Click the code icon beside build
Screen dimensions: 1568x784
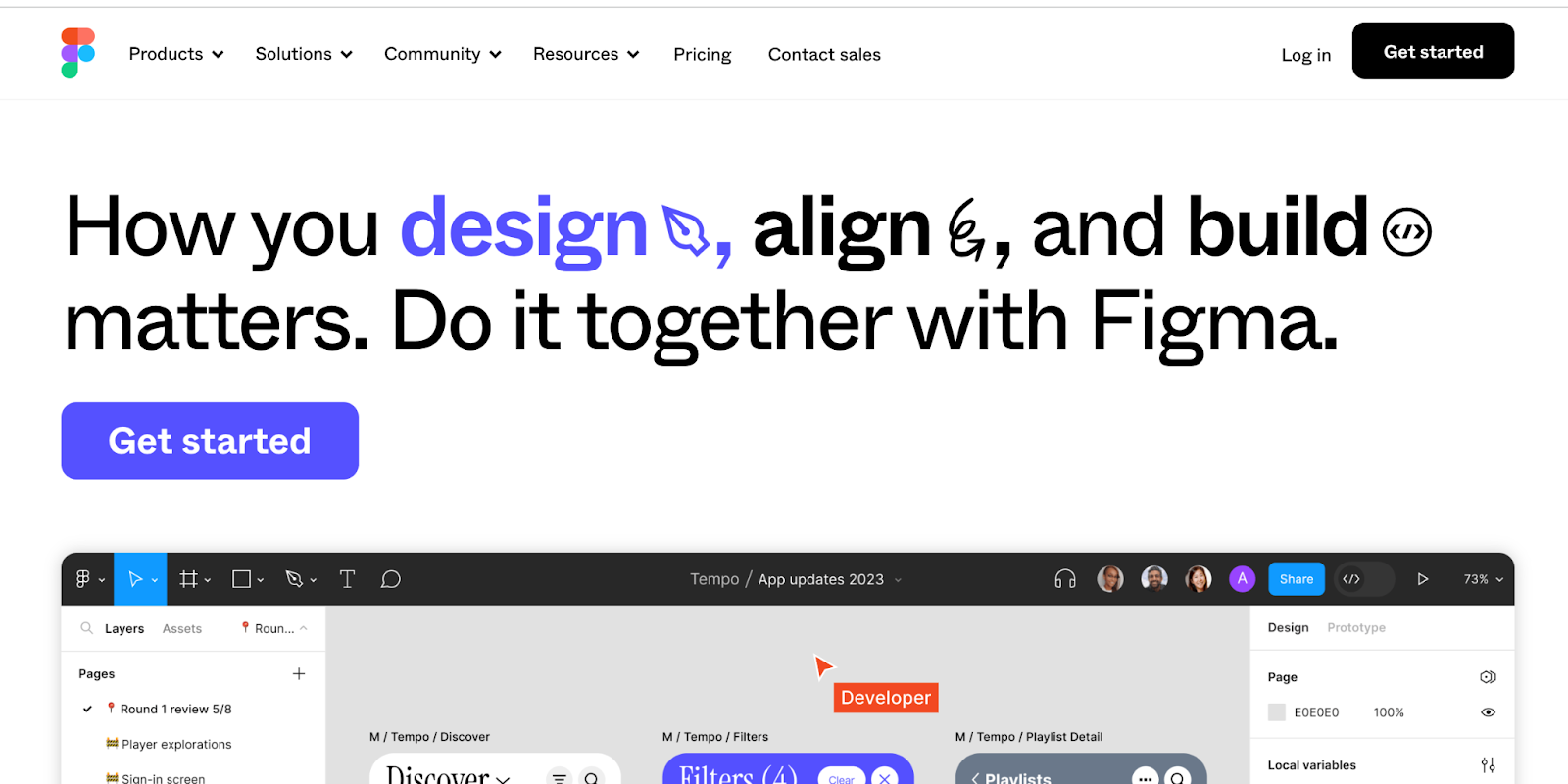(1406, 231)
